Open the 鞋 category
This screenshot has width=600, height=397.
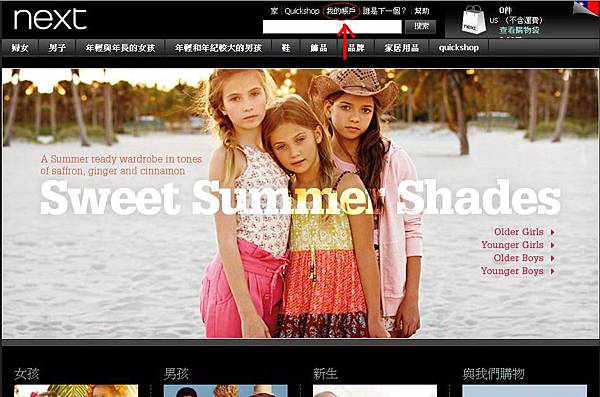click(x=286, y=48)
